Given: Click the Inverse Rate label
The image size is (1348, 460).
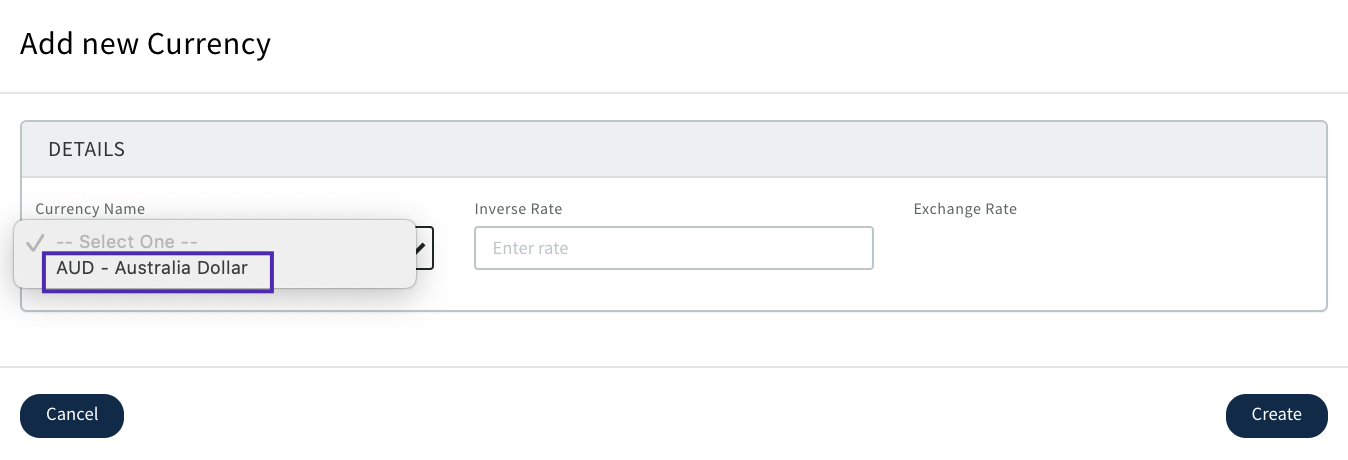Looking at the screenshot, I should pyautogui.click(x=518, y=209).
